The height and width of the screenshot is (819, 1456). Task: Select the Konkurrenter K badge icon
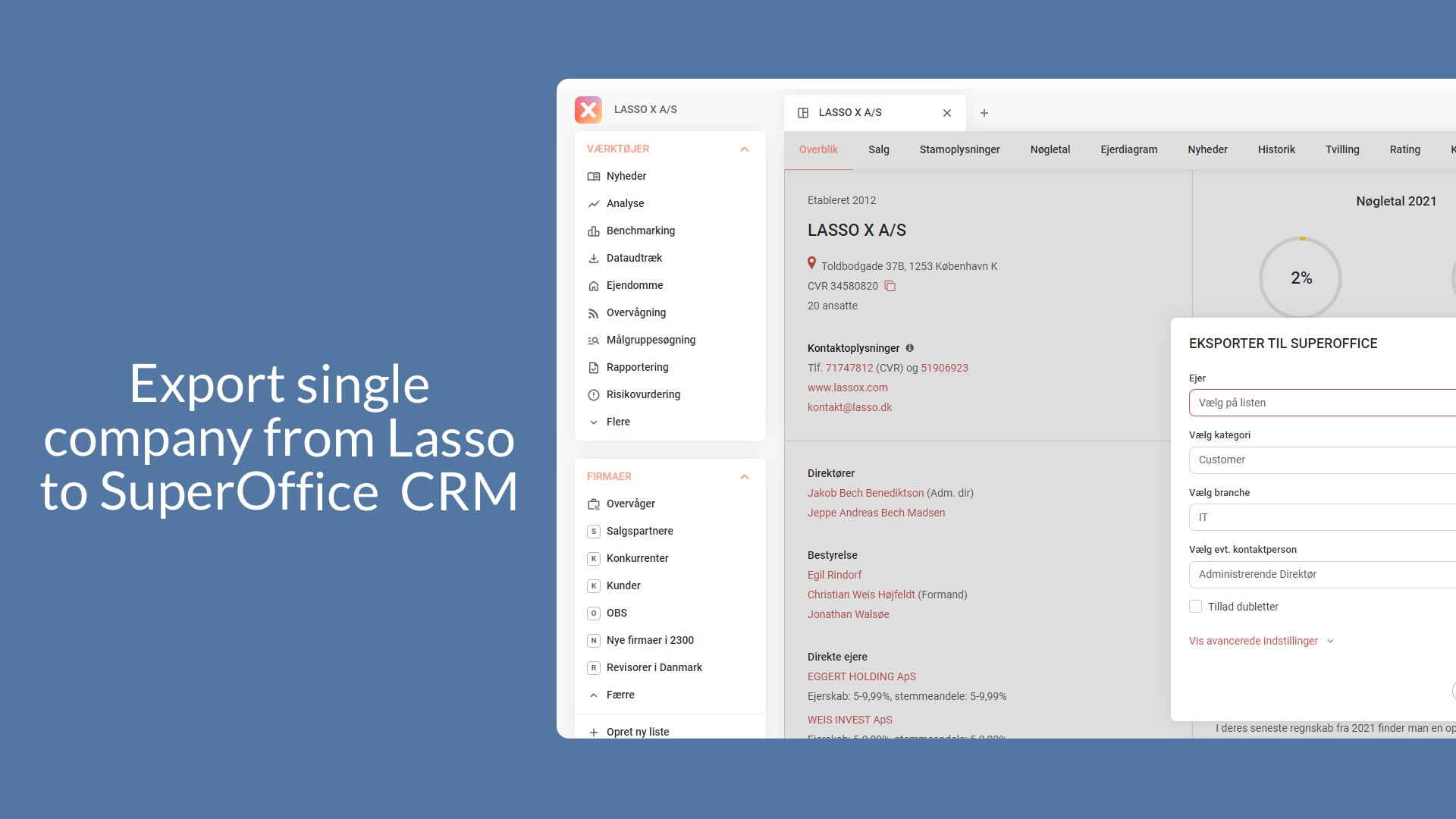pos(594,559)
